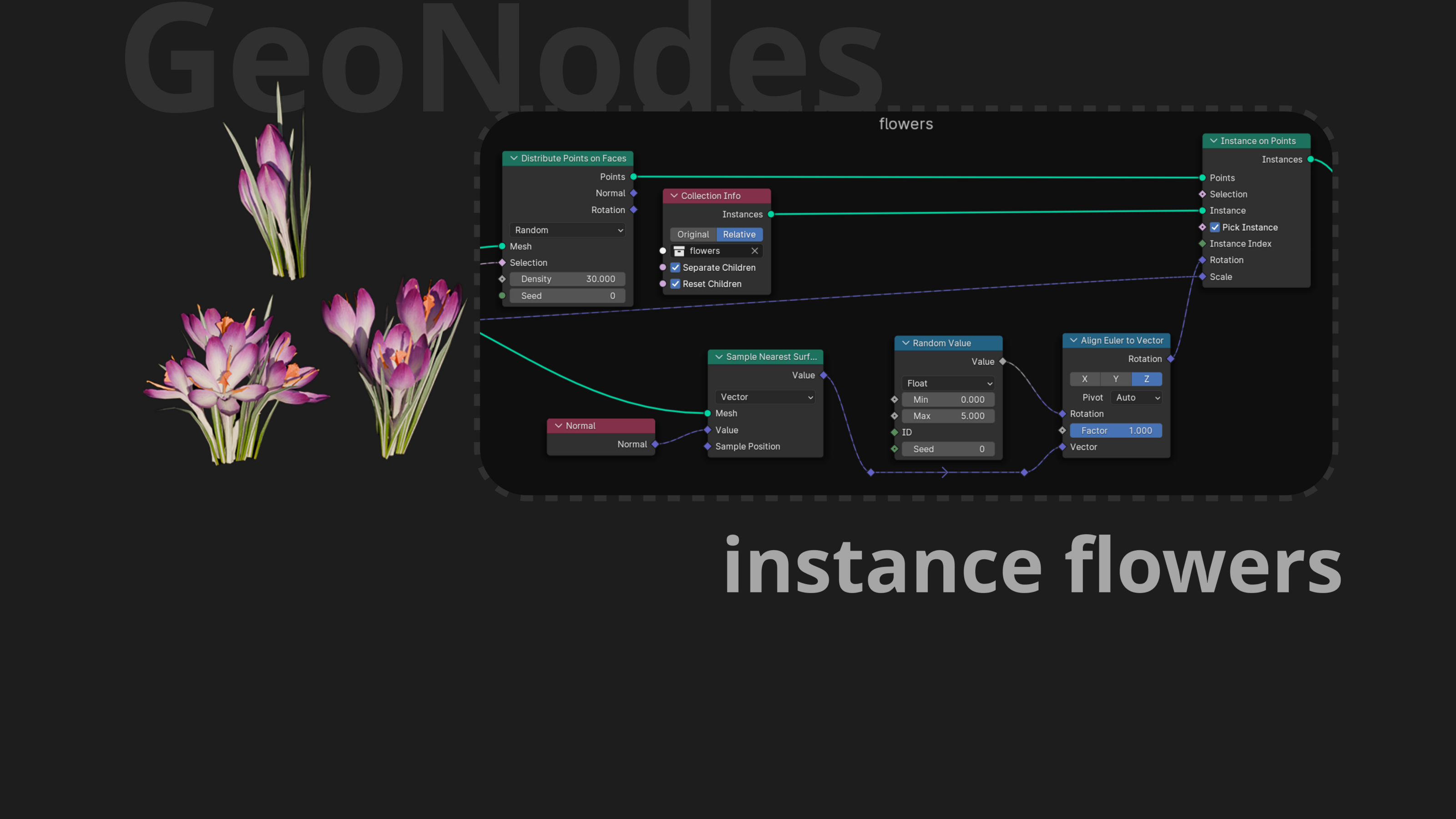This screenshot has width=1456, height=819.
Task: Collapse the Collection Info node chevron
Action: (674, 196)
